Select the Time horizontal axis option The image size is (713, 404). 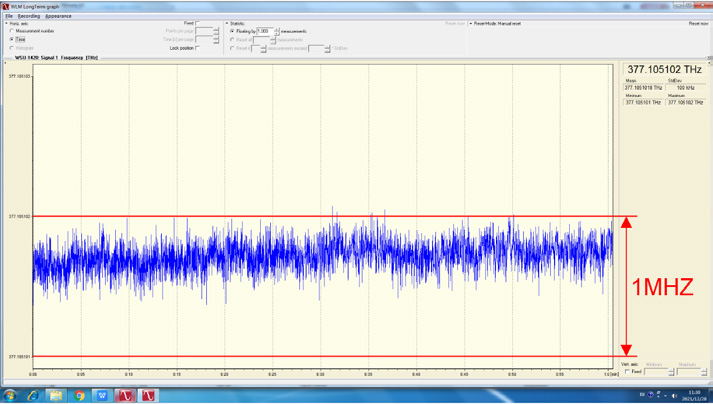pyautogui.click(x=12, y=39)
